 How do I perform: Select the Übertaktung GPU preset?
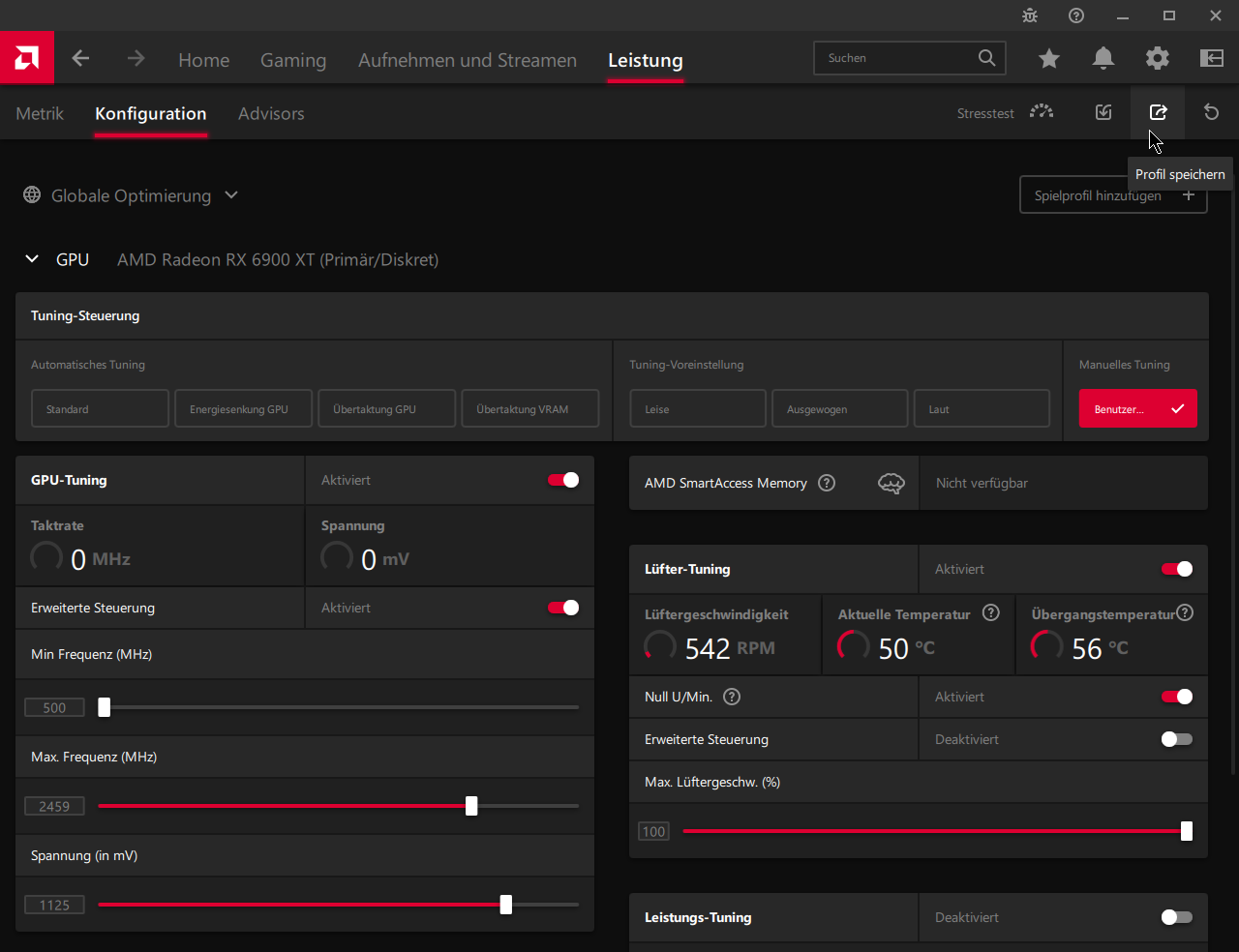pyautogui.click(x=386, y=408)
